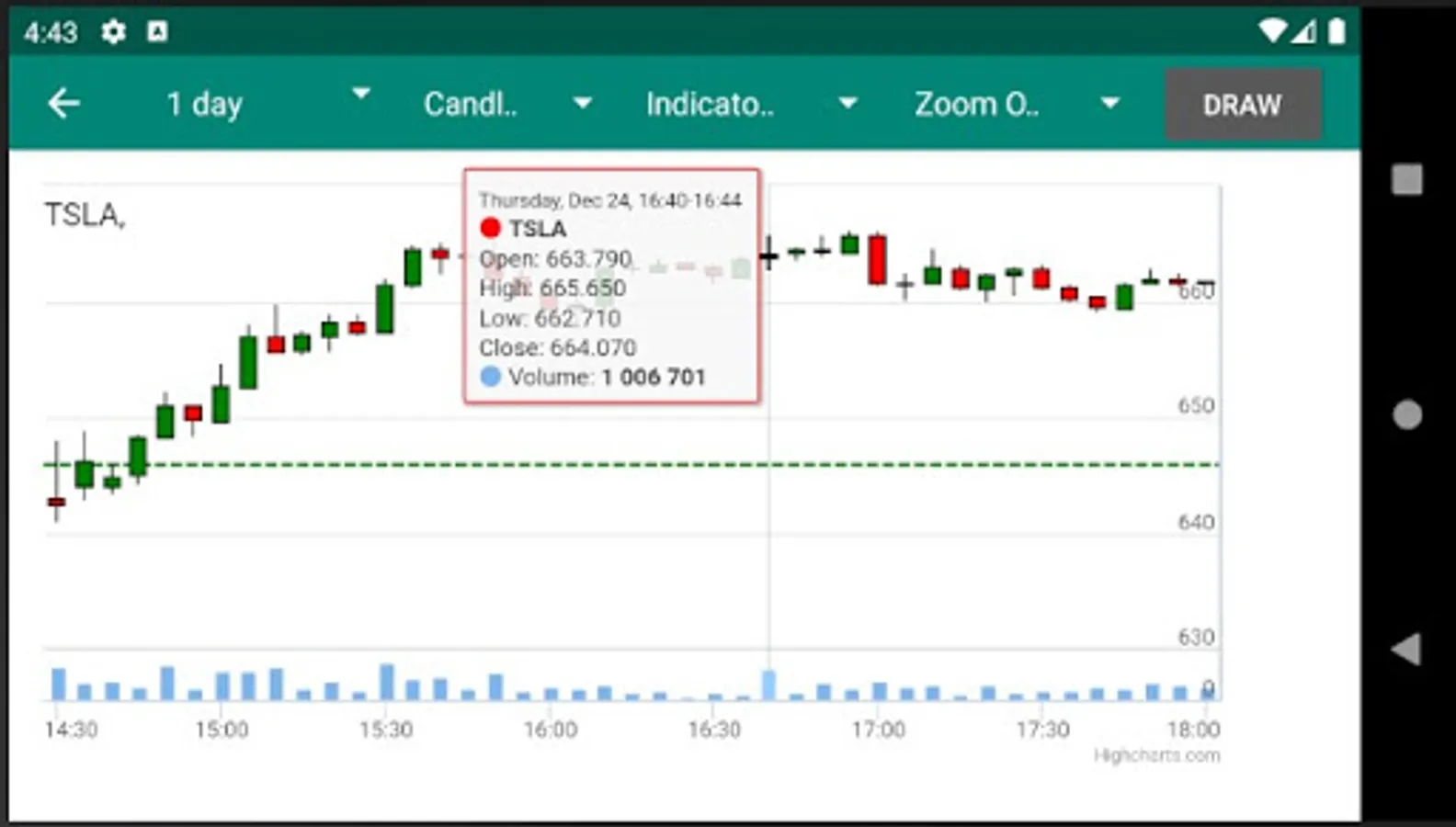Image resolution: width=1456 pixels, height=827 pixels.
Task: Click the red TSLA series marker in tooltip
Action: (490, 228)
